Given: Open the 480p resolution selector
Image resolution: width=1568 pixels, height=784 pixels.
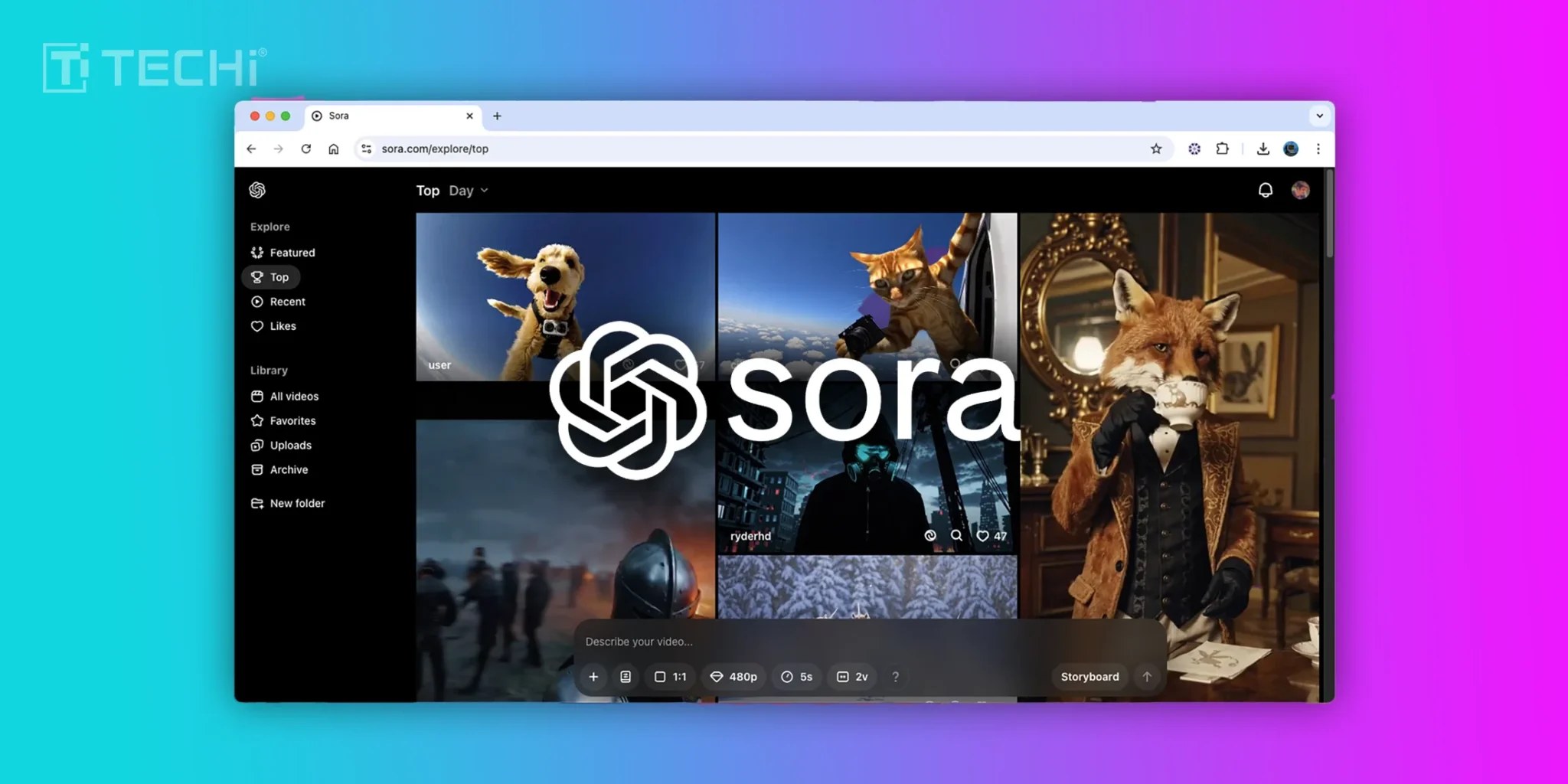Looking at the screenshot, I should pyautogui.click(x=733, y=677).
